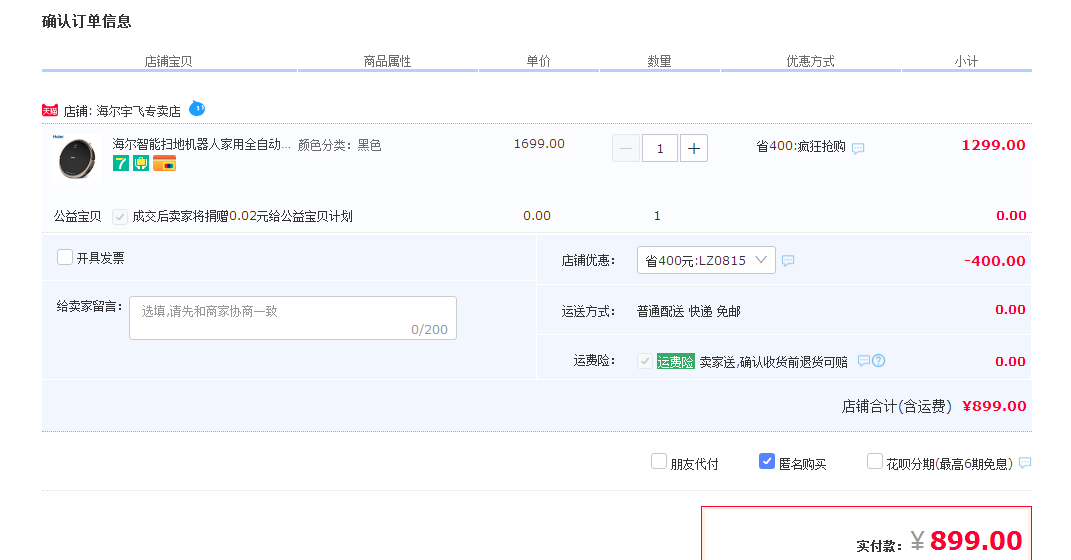Click the 省400:疯狂抢购 promotion text
This screenshot has height=560, width=1071.
(801, 147)
